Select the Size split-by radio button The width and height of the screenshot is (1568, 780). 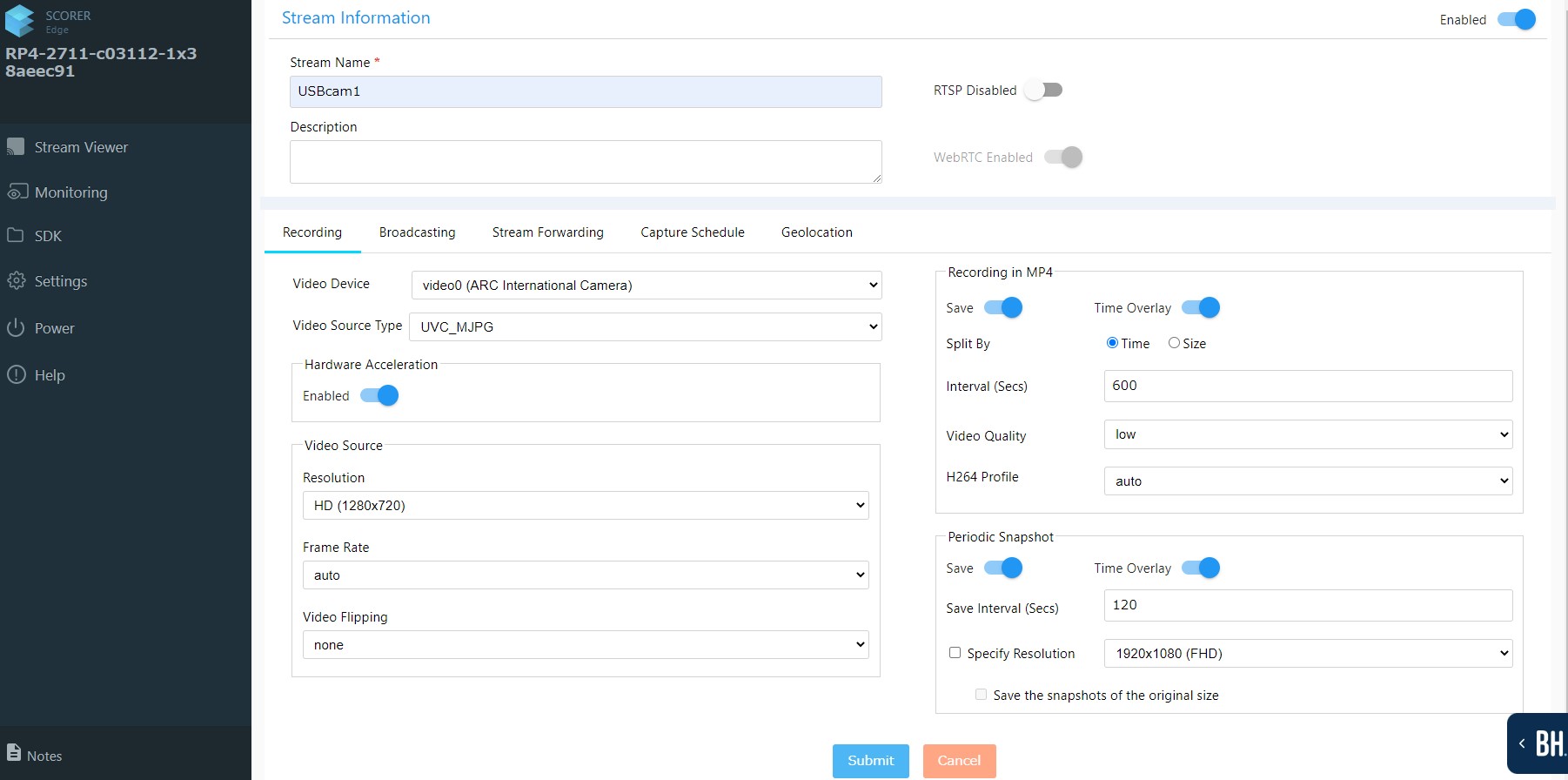pyautogui.click(x=1174, y=343)
